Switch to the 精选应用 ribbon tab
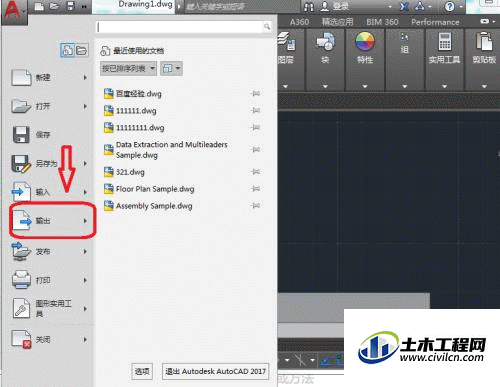The height and width of the screenshot is (387, 500). (337, 22)
